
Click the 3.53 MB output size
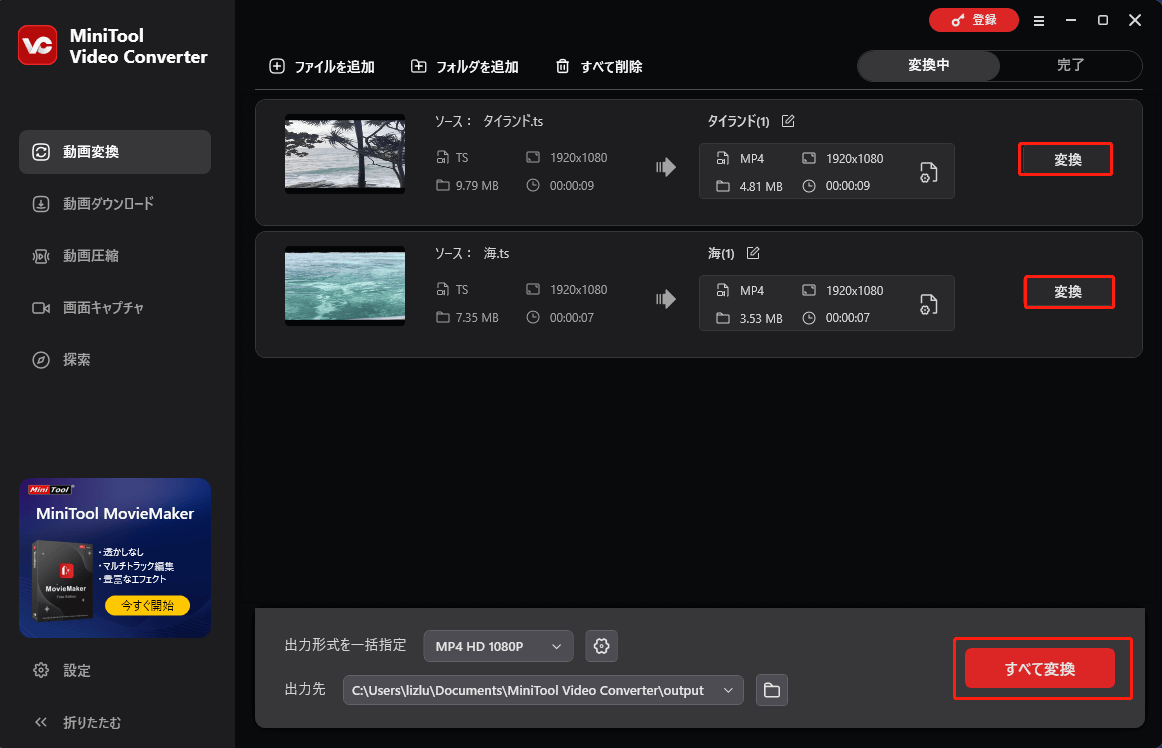[x=761, y=319]
